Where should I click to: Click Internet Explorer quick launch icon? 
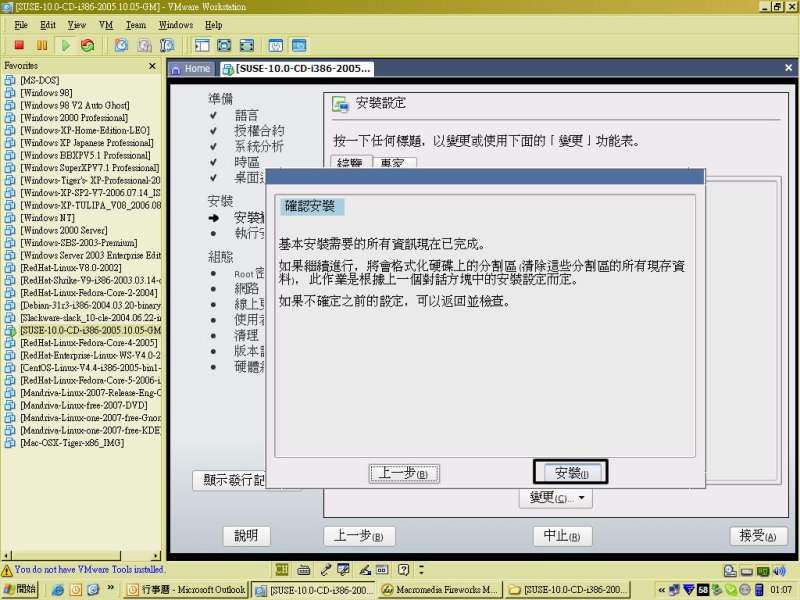point(58,589)
